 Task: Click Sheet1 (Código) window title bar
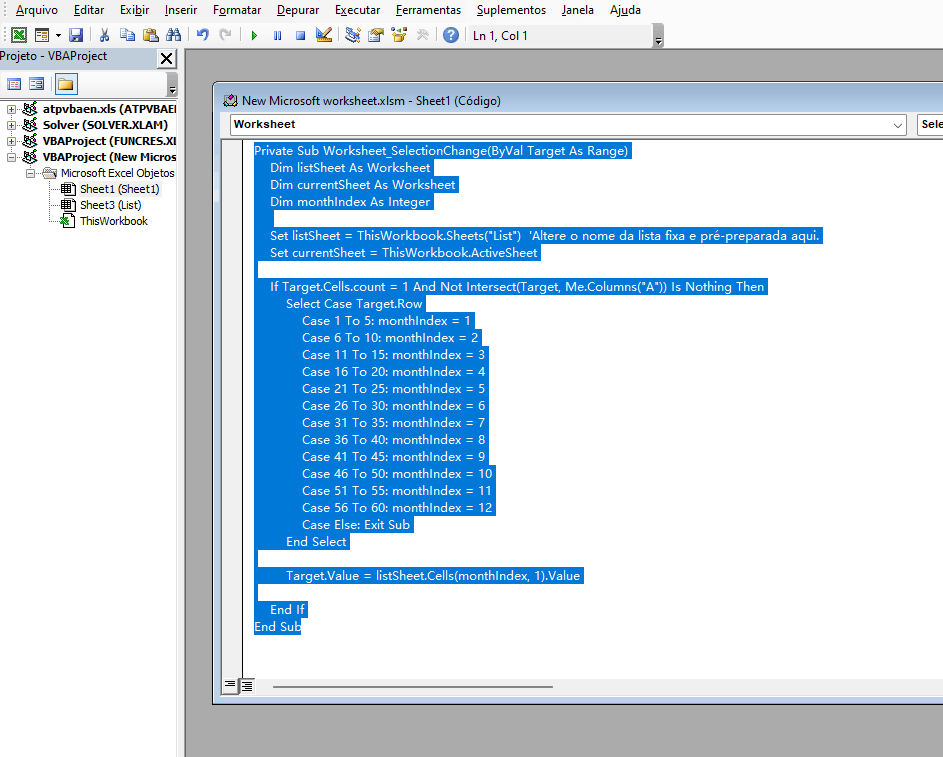pos(577,100)
